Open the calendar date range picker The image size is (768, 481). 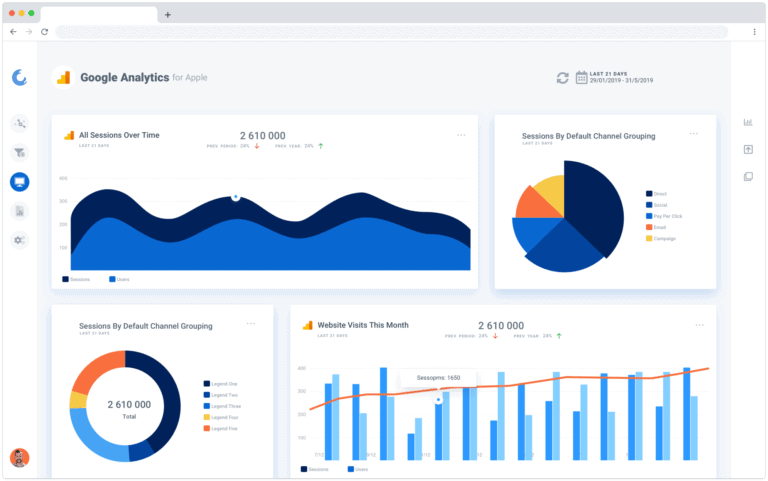click(581, 78)
